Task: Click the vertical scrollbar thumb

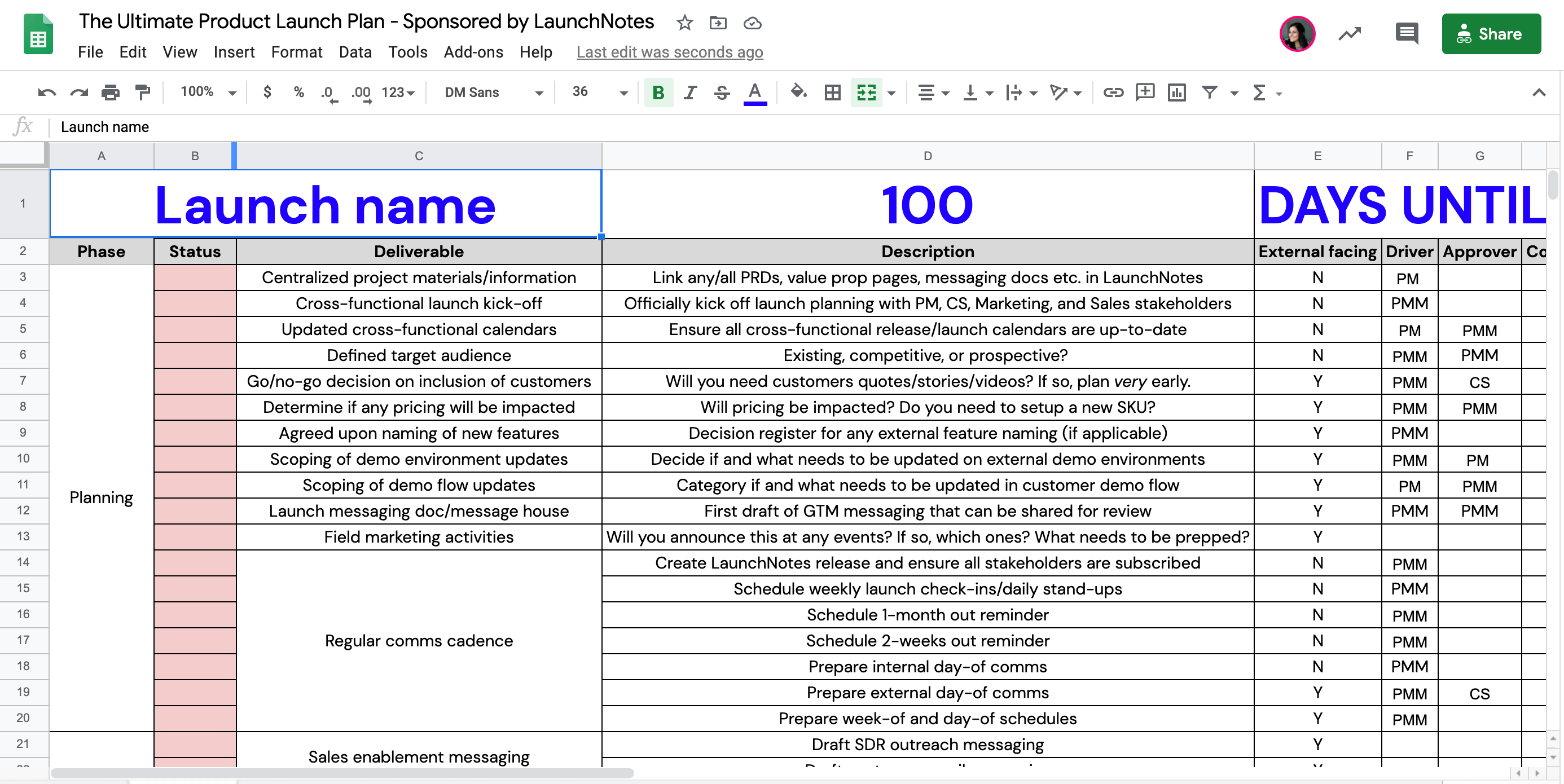Action: click(1554, 185)
